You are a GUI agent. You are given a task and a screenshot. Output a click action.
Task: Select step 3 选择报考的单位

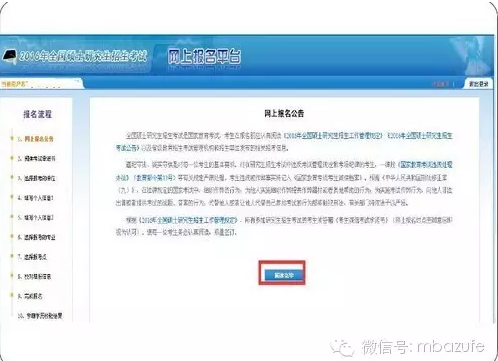click(37, 178)
